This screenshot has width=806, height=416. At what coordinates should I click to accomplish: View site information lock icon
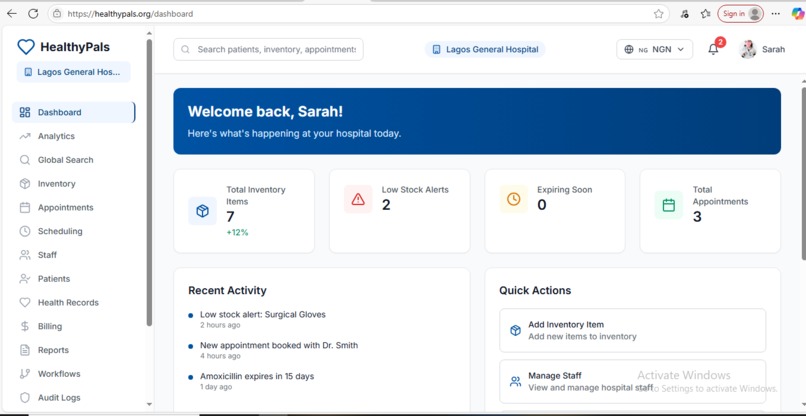point(57,14)
